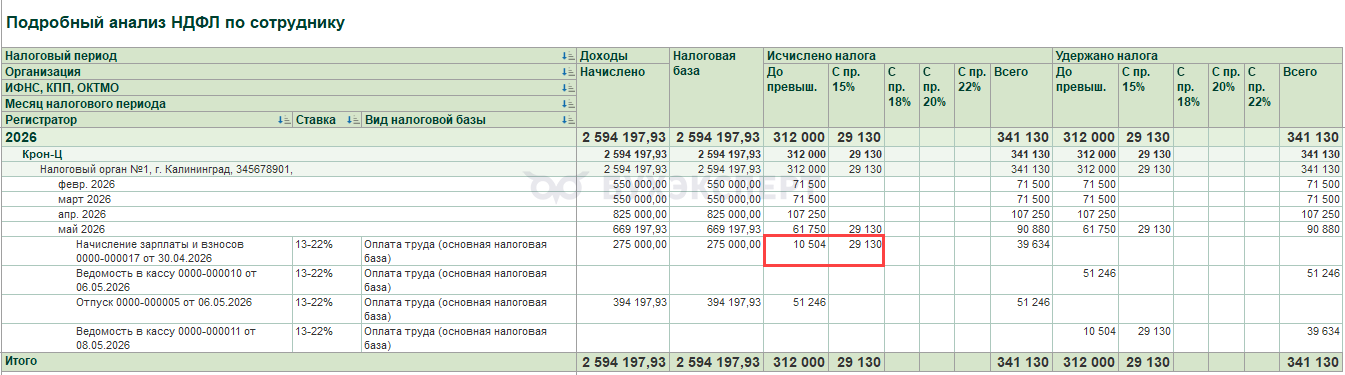Click sort icon for Вид налоговой базы
The width and height of the screenshot is (1345, 375).
click(568, 120)
